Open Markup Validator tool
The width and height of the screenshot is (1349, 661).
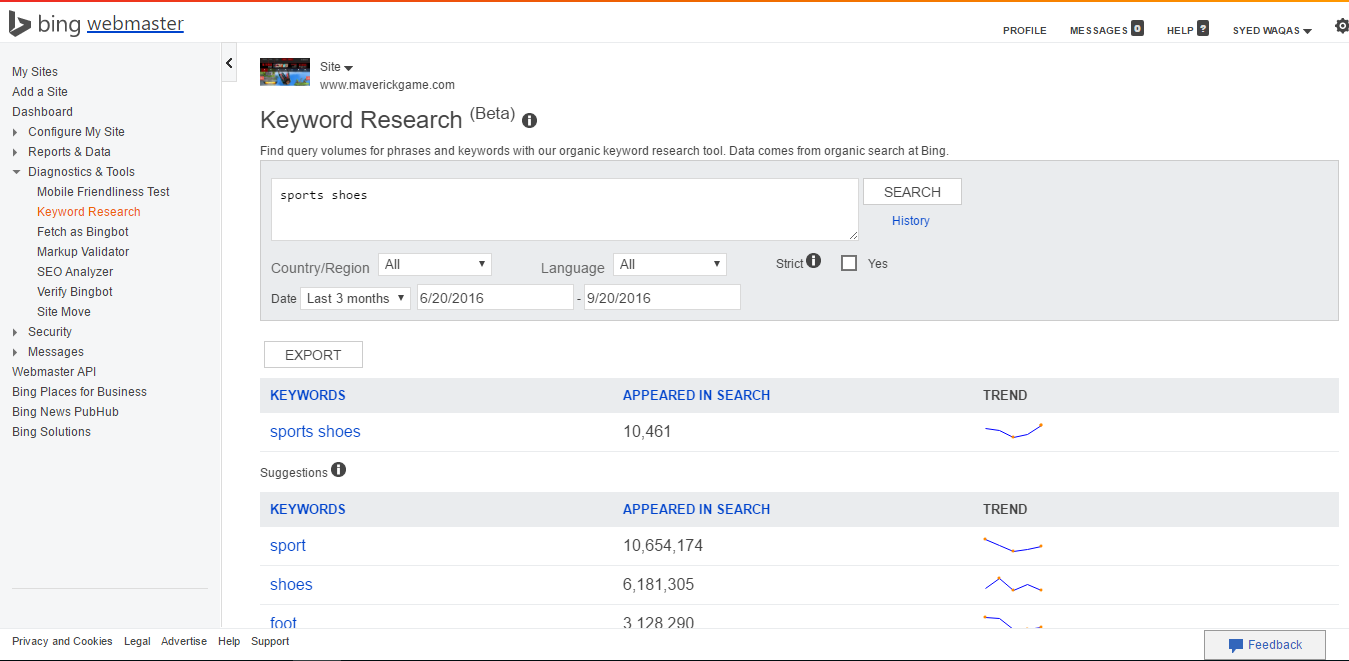(83, 252)
